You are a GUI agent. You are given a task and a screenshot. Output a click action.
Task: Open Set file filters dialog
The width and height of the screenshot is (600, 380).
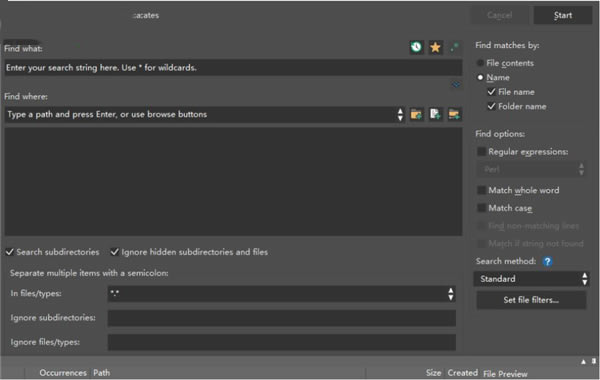[x=531, y=300]
